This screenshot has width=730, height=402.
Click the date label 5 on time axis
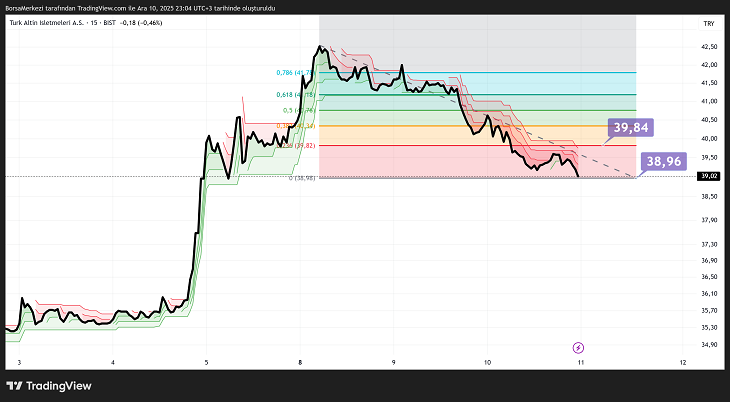tap(206, 362)
